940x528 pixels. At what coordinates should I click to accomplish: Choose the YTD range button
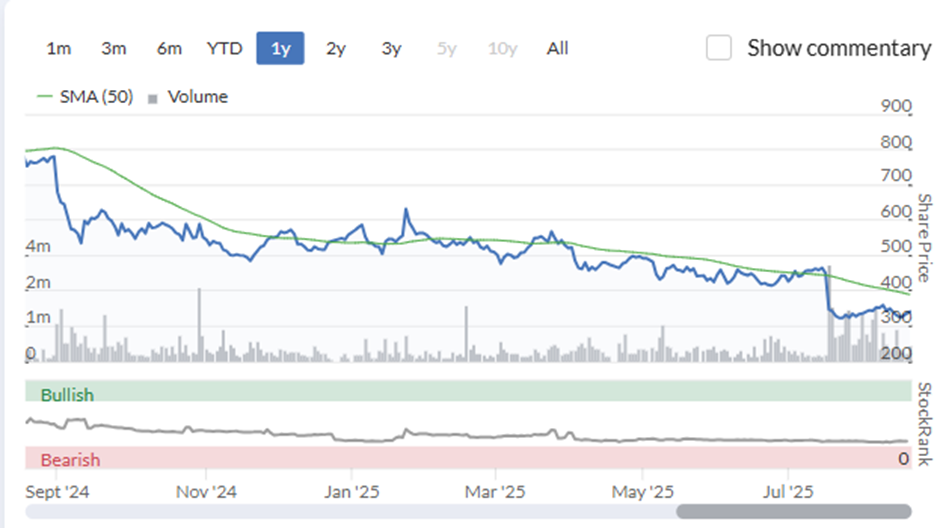tap(224, 49)
